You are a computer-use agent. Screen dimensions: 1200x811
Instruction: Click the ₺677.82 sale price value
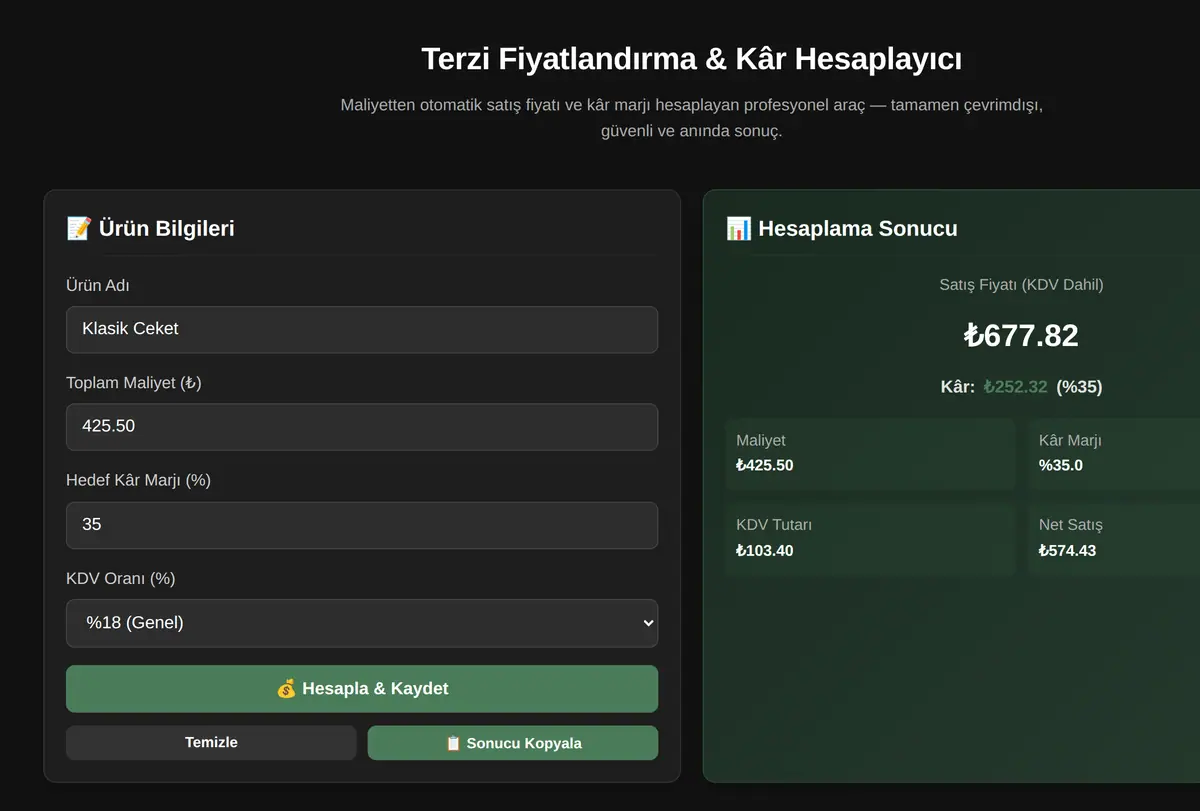coord(1021,335)
